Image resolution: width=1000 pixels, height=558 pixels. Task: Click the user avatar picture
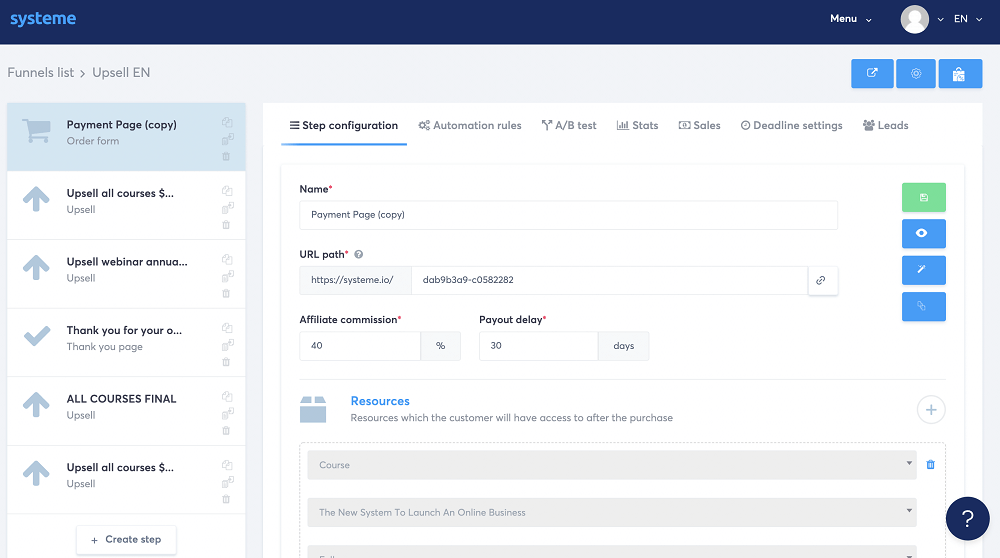[915, 19]
